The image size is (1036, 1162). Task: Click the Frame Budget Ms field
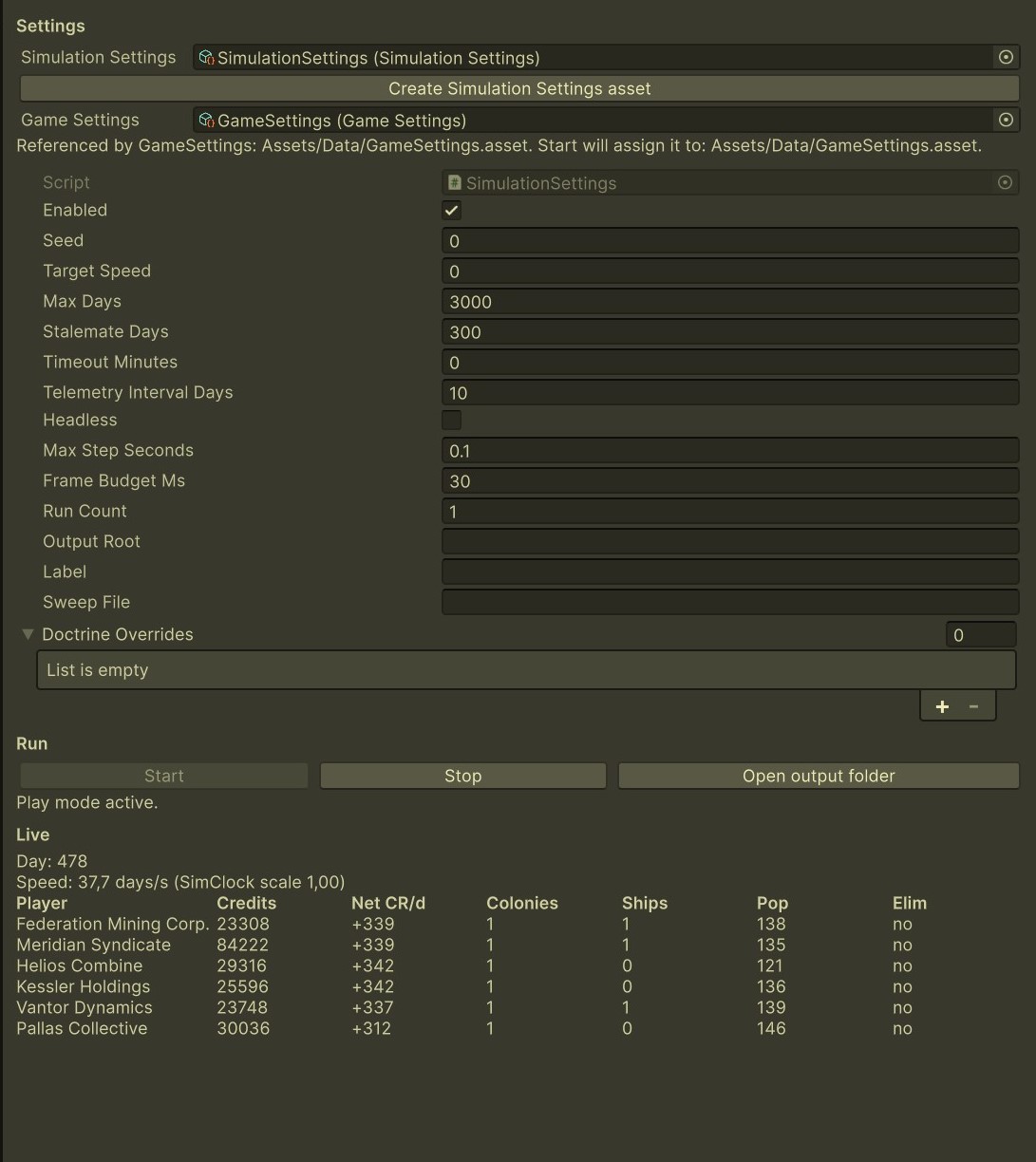[730, 481]
